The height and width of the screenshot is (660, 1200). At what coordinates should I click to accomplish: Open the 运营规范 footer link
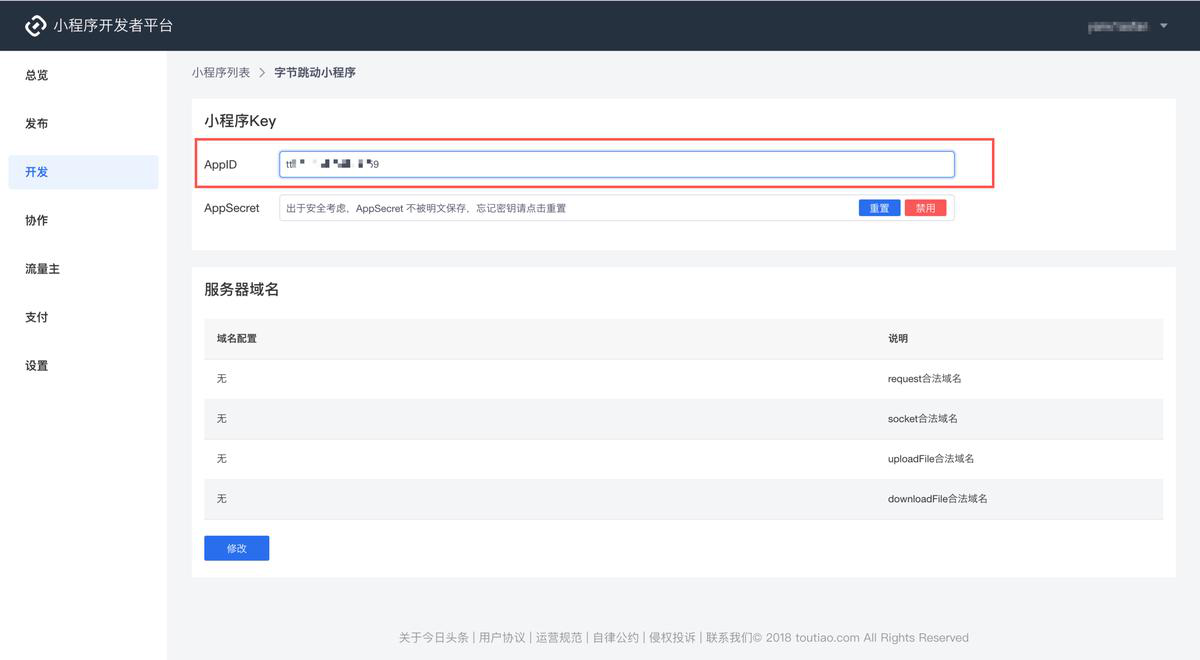559,638
